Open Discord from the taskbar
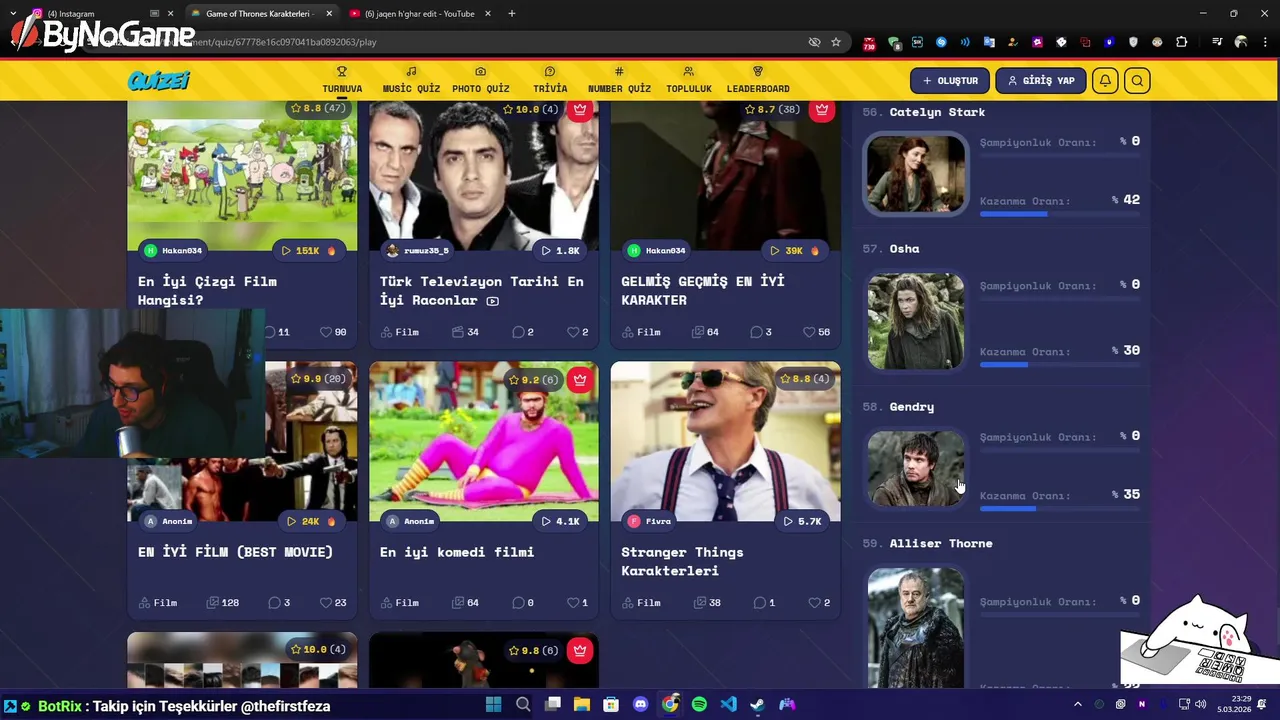 641,705
